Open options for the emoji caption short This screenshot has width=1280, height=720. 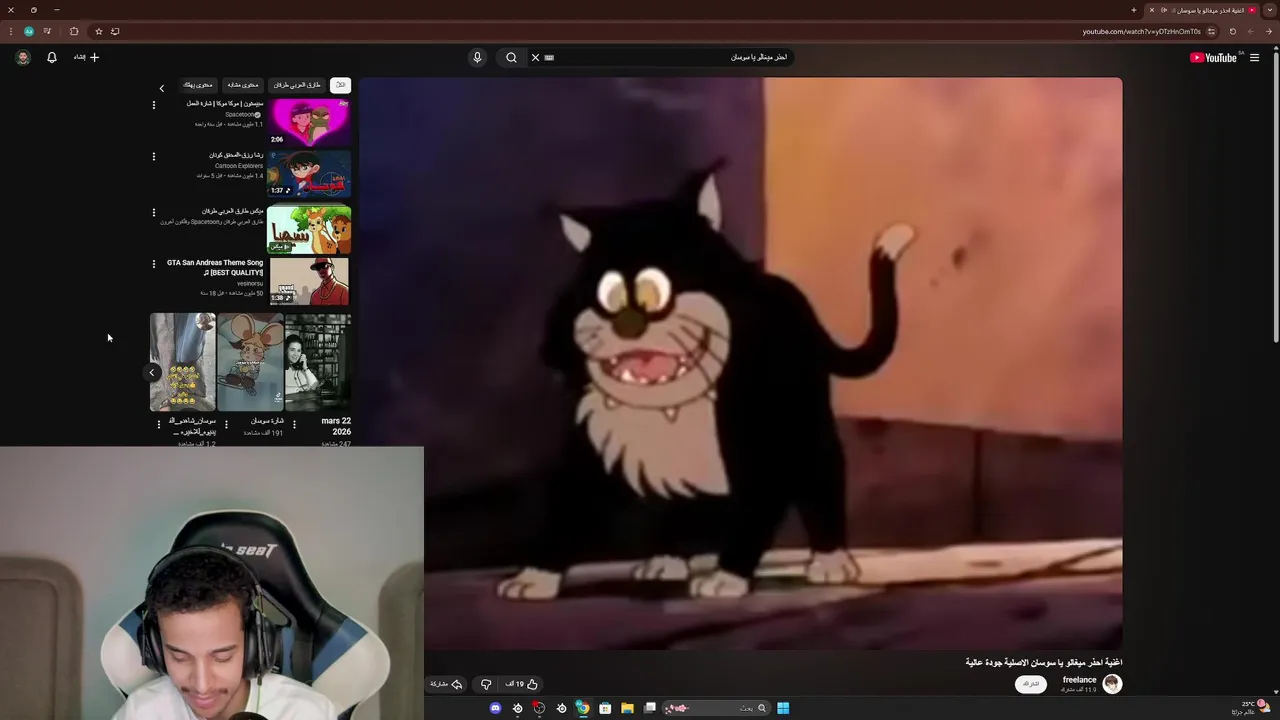pyautogui.click(x=158, y=424)
